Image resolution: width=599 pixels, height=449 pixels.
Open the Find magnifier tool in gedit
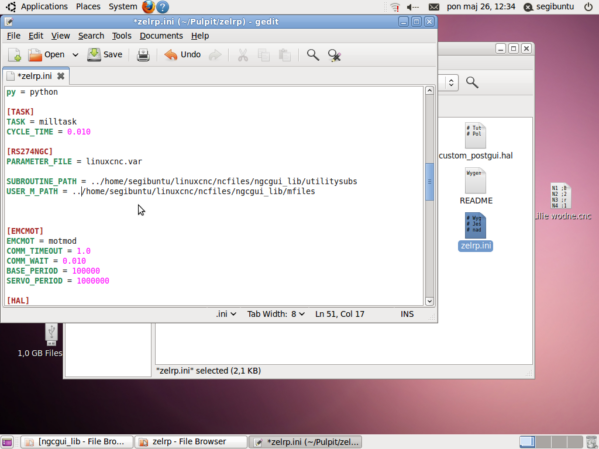tap(313, 55)
